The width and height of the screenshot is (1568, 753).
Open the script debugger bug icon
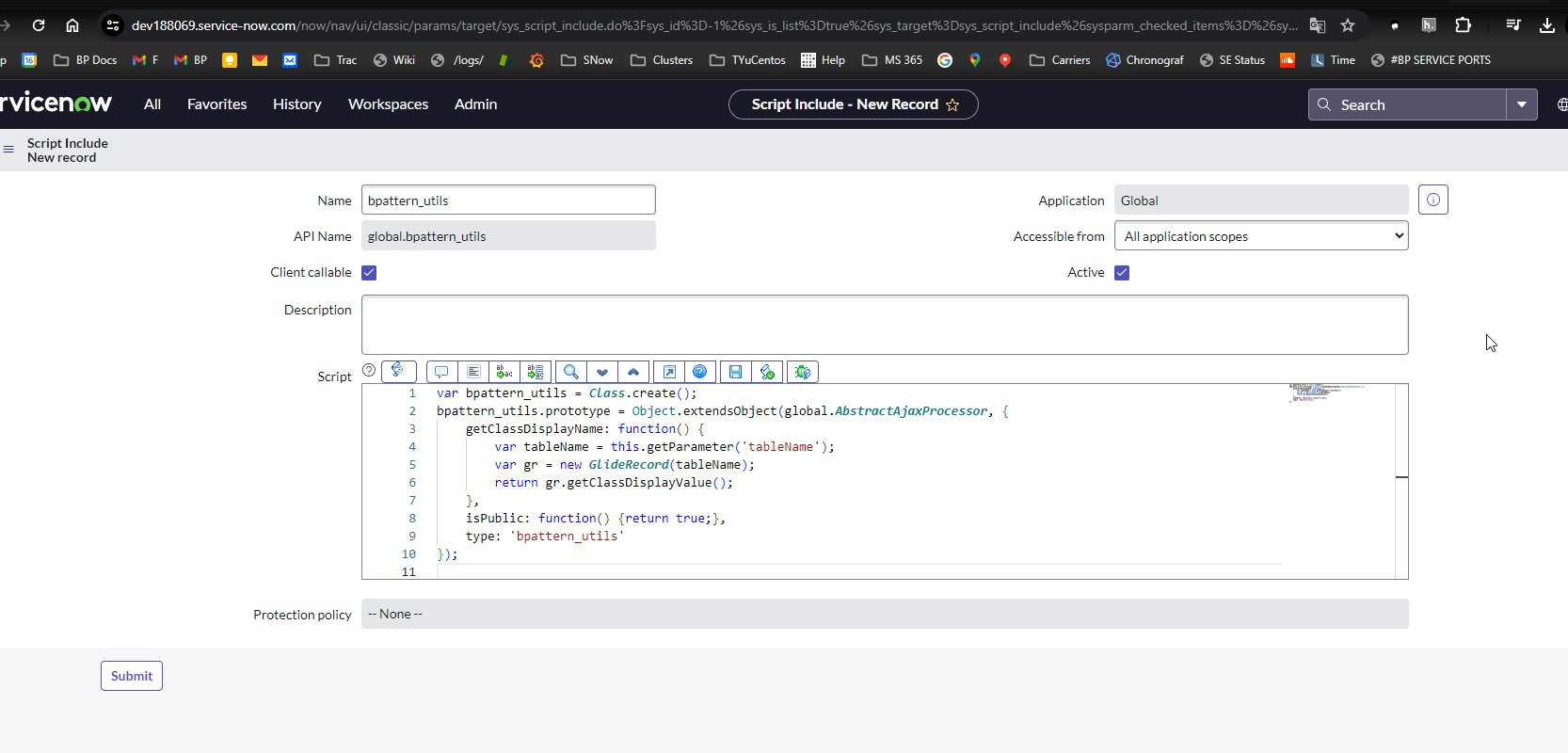pyautogui.click(x=803, y=372)
